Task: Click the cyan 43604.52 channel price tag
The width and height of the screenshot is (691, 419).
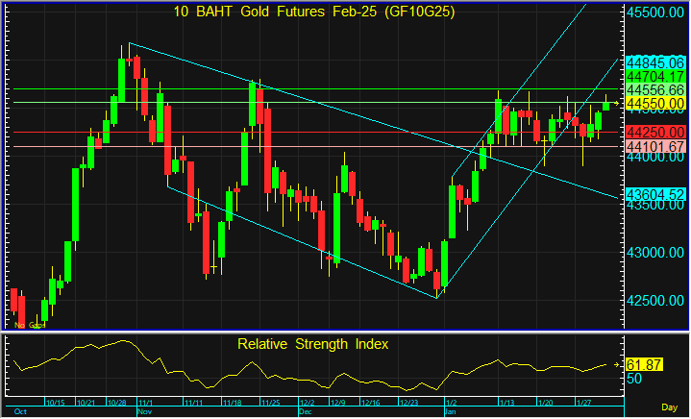Action: click(655, 194)
